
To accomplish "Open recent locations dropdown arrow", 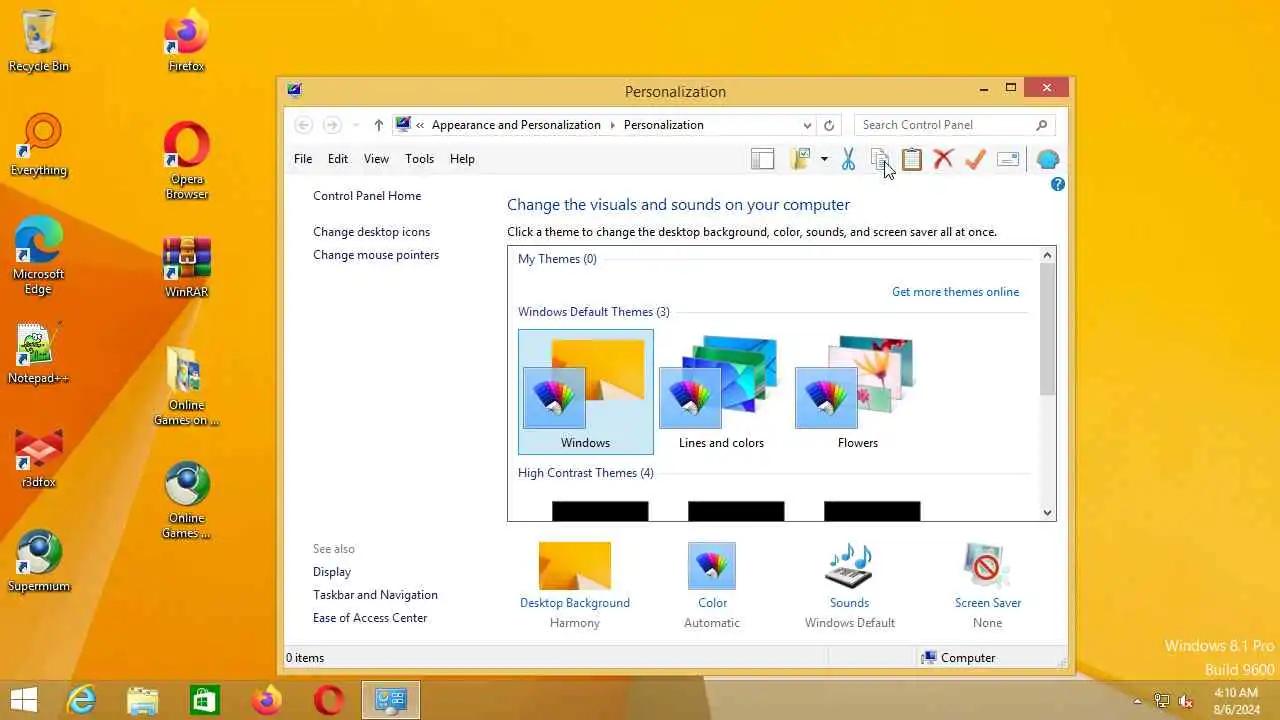I will (x=355, y=125).
